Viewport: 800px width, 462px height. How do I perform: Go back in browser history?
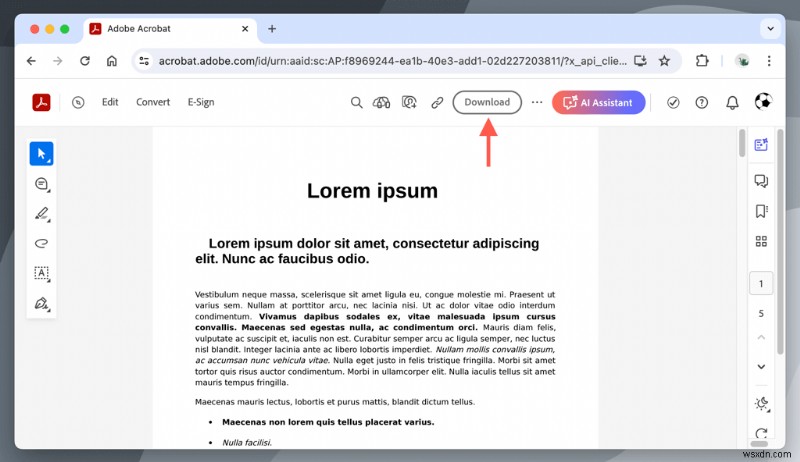coord(31,61)
